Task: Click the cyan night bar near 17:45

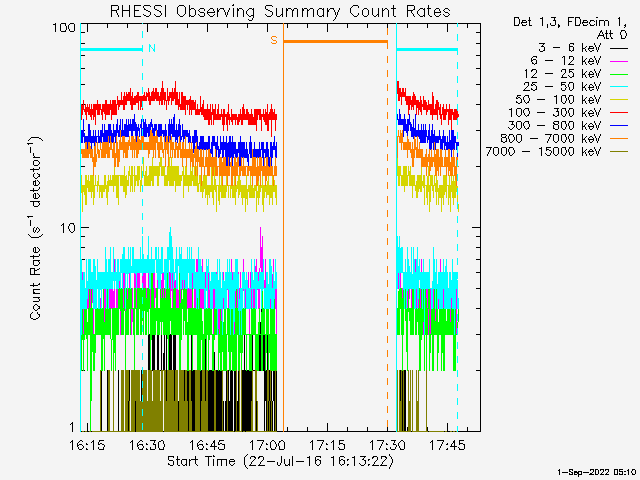Action: click(427, 50)
